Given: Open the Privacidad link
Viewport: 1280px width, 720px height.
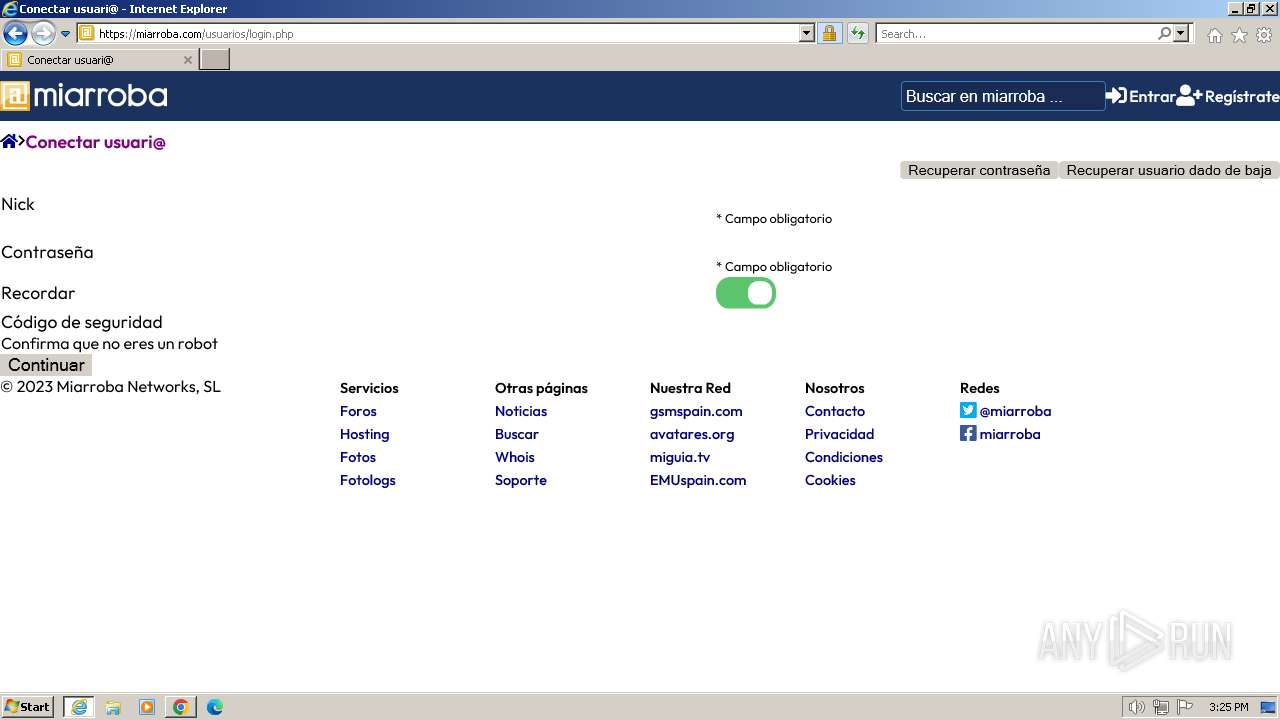Looking at the screenshot, I should coord(839,434).
